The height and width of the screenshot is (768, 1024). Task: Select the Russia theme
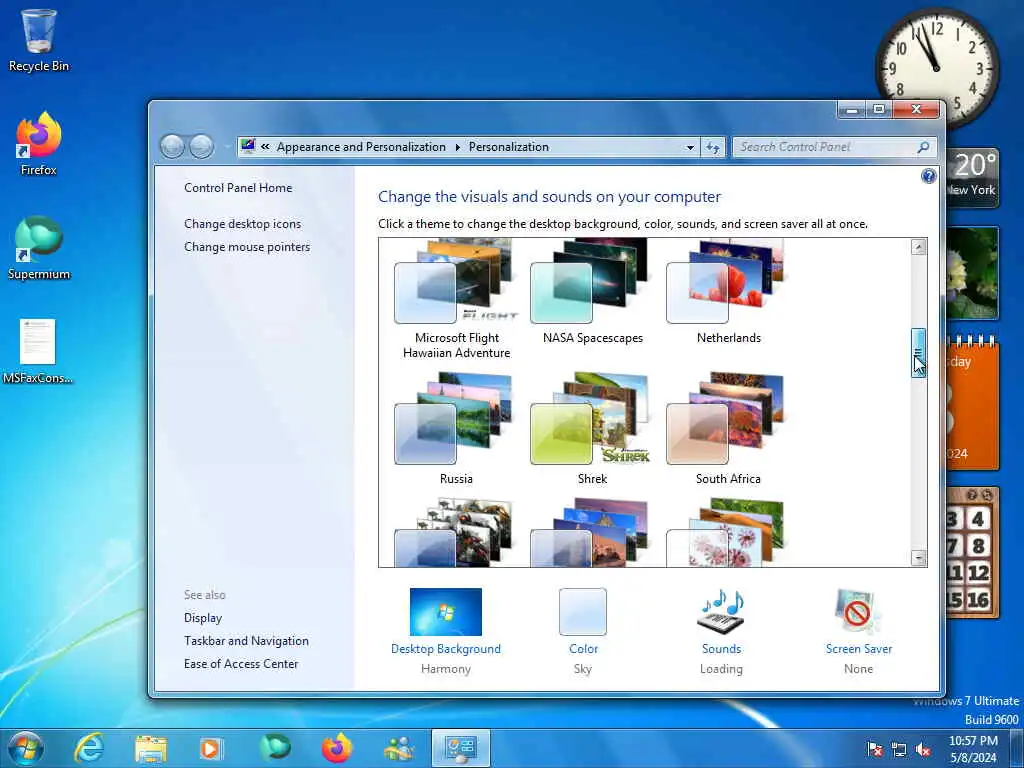[456, 428]
